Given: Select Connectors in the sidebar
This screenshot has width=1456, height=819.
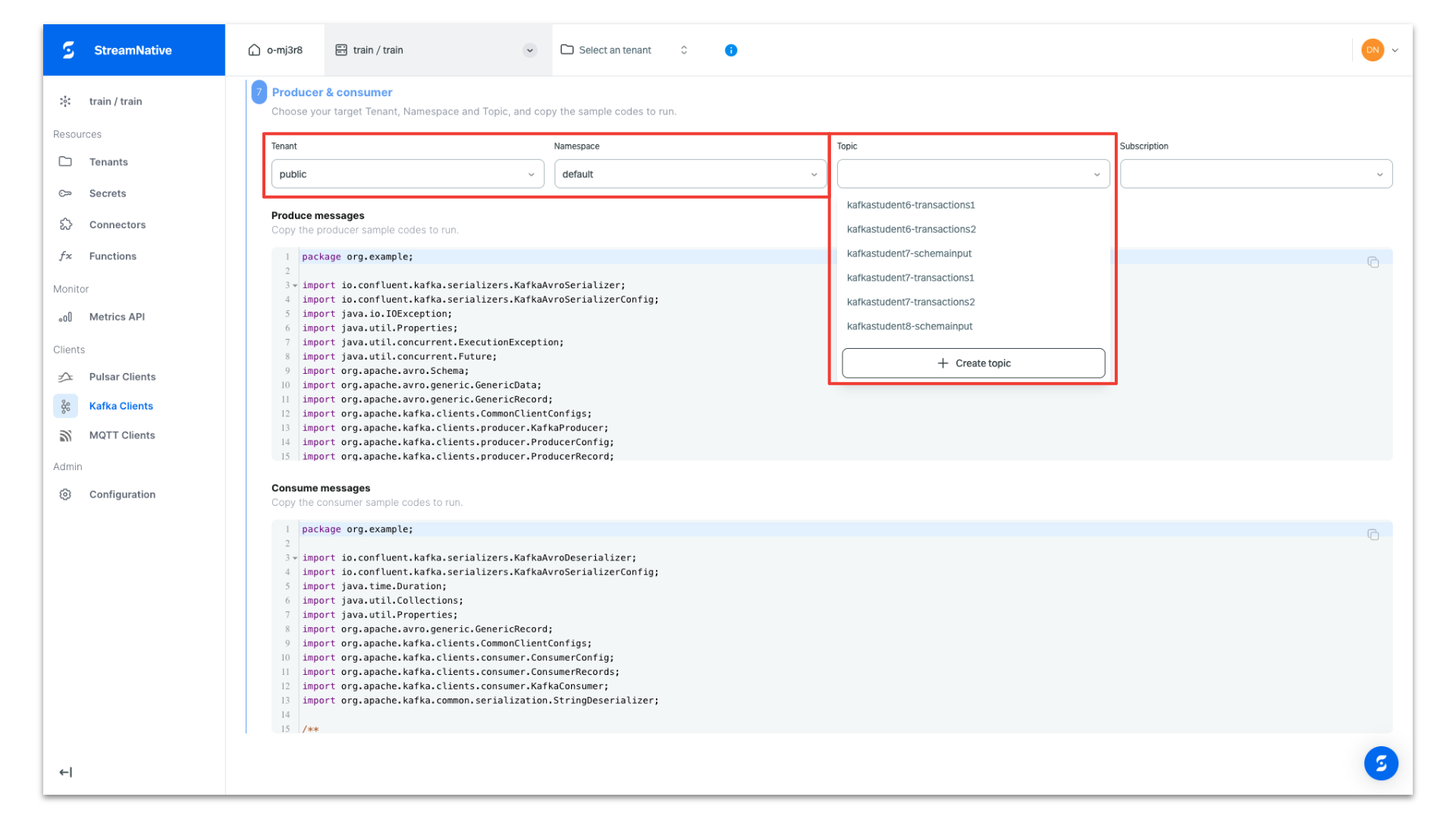Looking at the screenshot, I should (x=117, y=224).
